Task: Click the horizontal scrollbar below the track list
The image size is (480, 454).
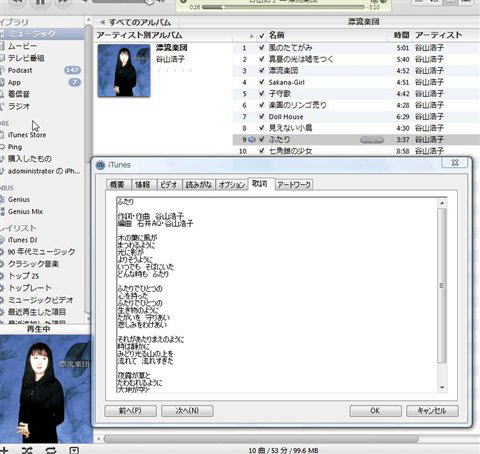Action: coord(261,439)
